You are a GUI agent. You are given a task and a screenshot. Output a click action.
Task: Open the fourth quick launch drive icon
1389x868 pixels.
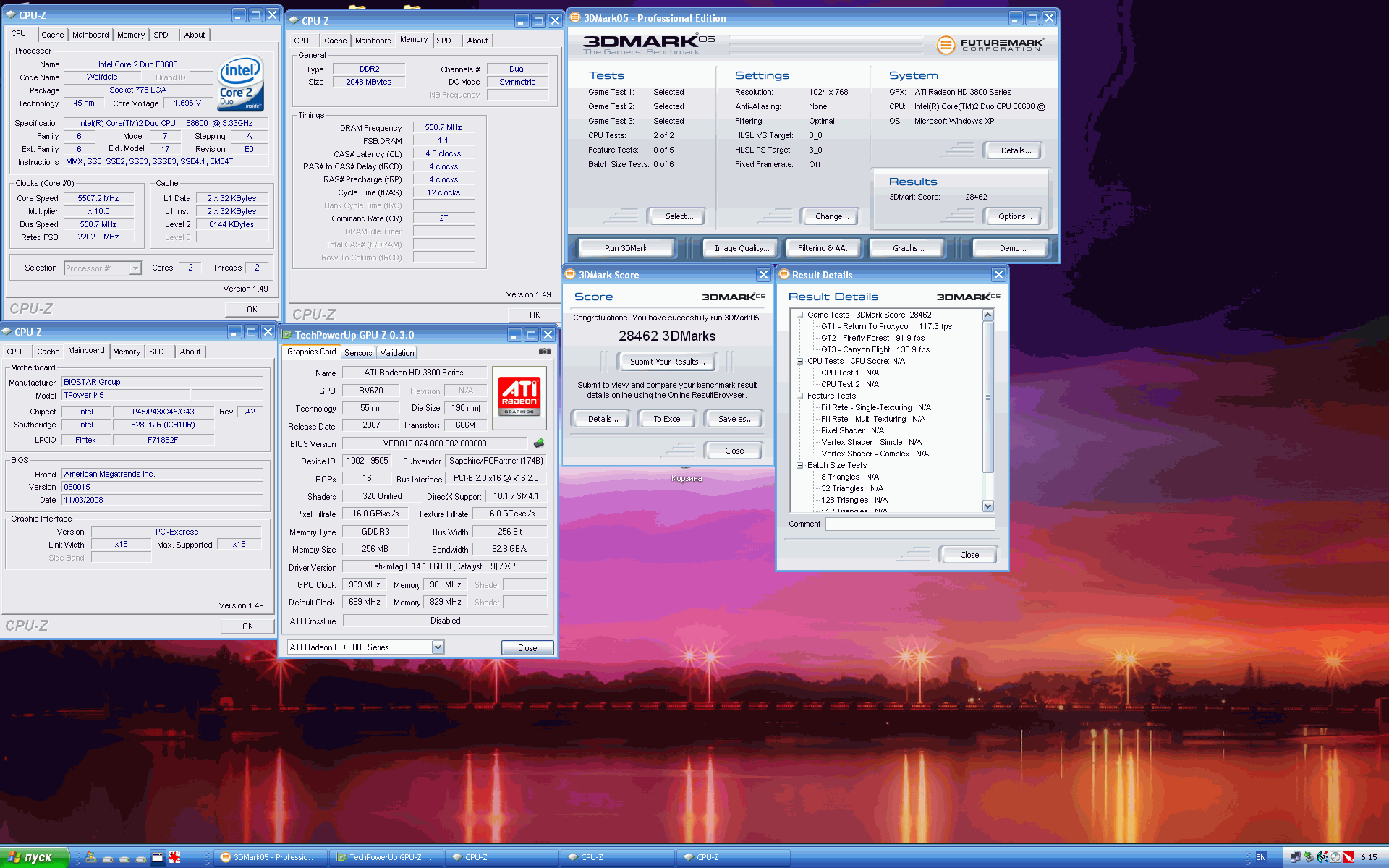141,858
